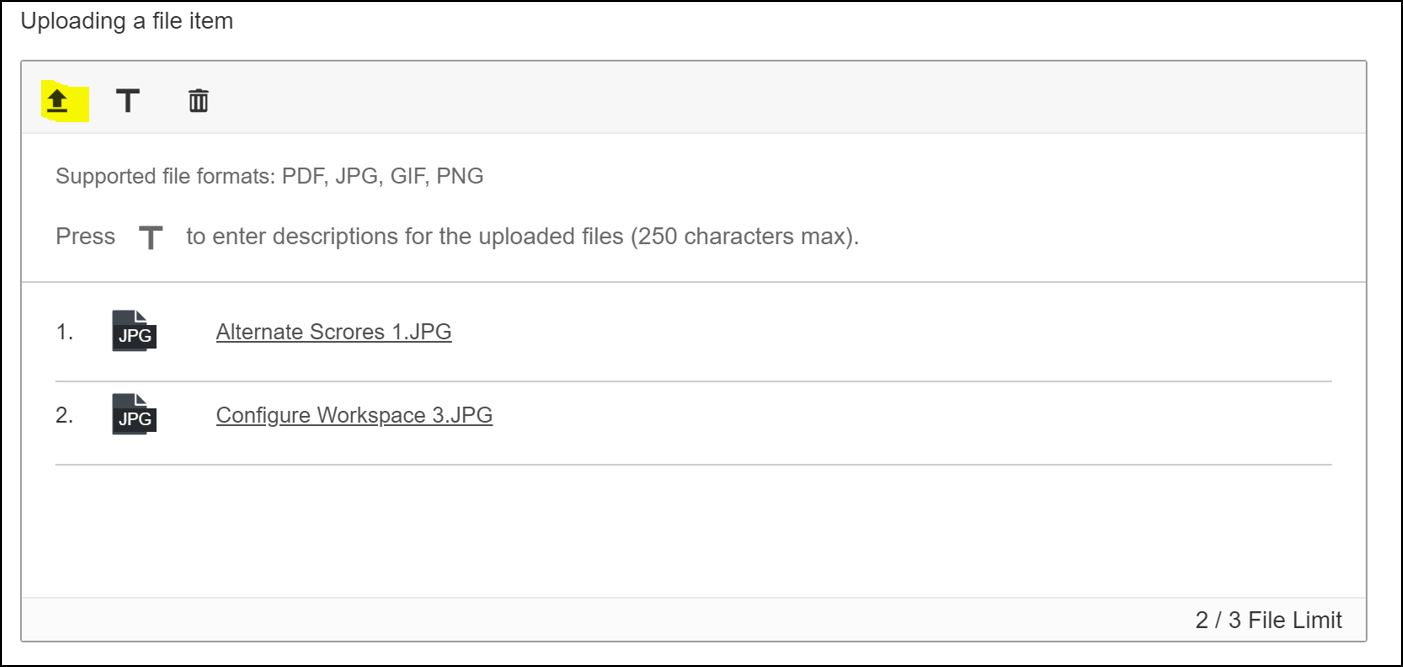
Task: Click the 2 / 3 File Limit counter
Action: click(1268, 620)
